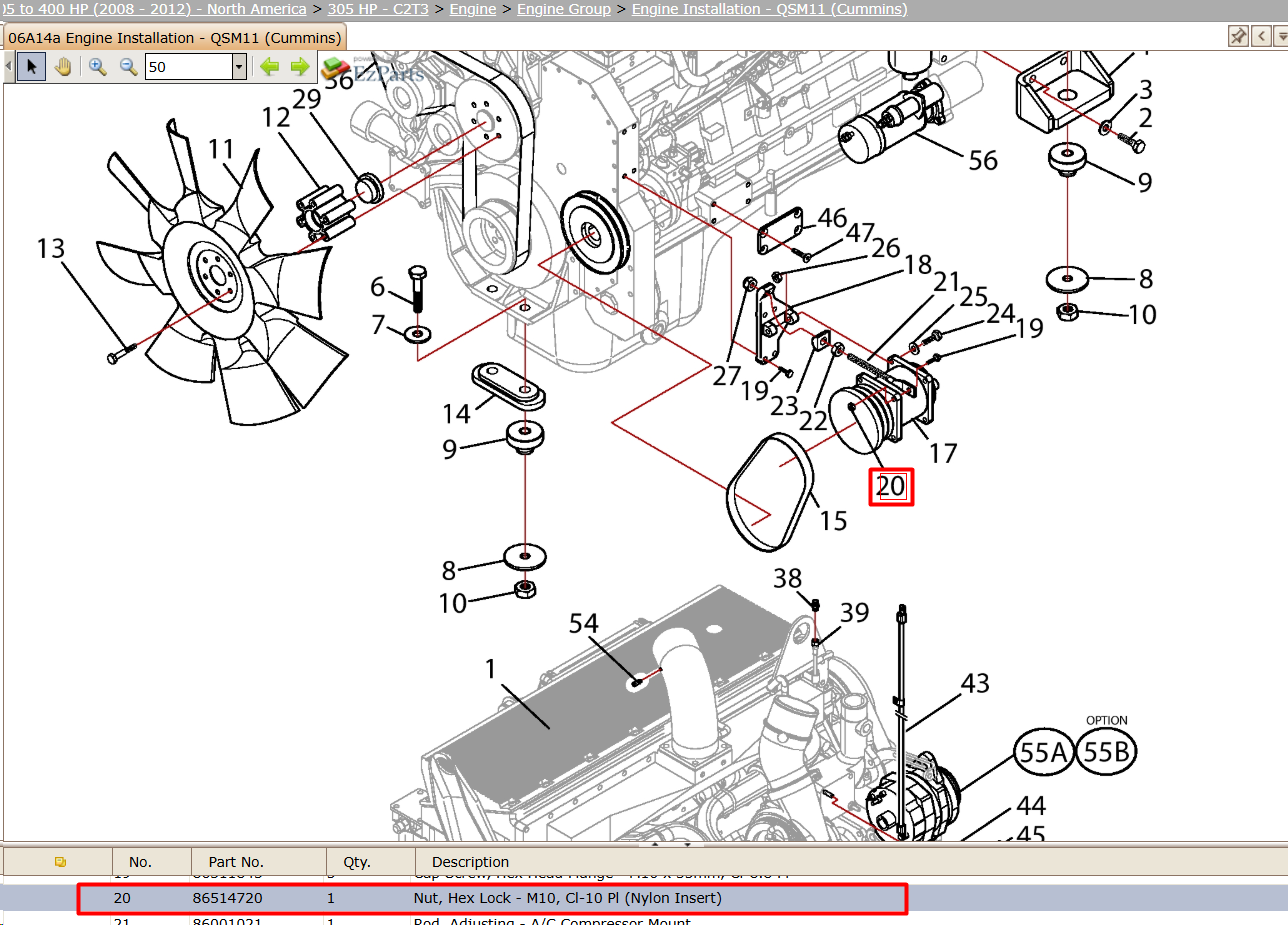
Task: Open Engine Installation - QSM11 (Cummins) breadcrumb
Action: point(770,9)
